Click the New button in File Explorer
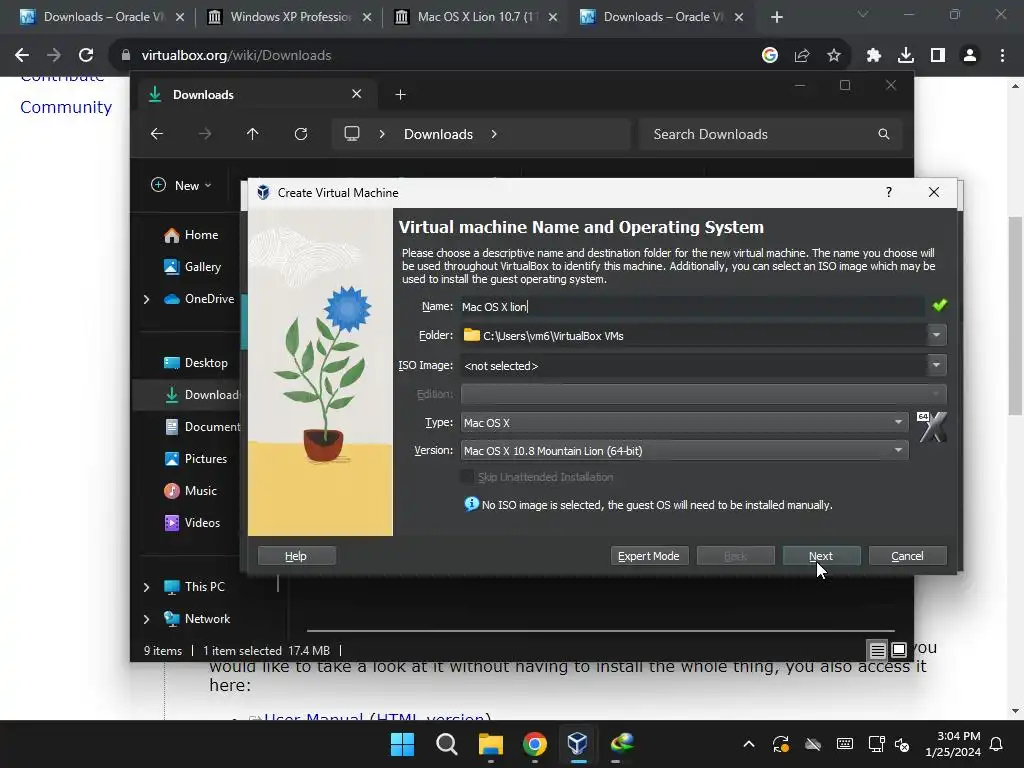The width and height of the screenshot is (1024, 768). coord(182,185)
